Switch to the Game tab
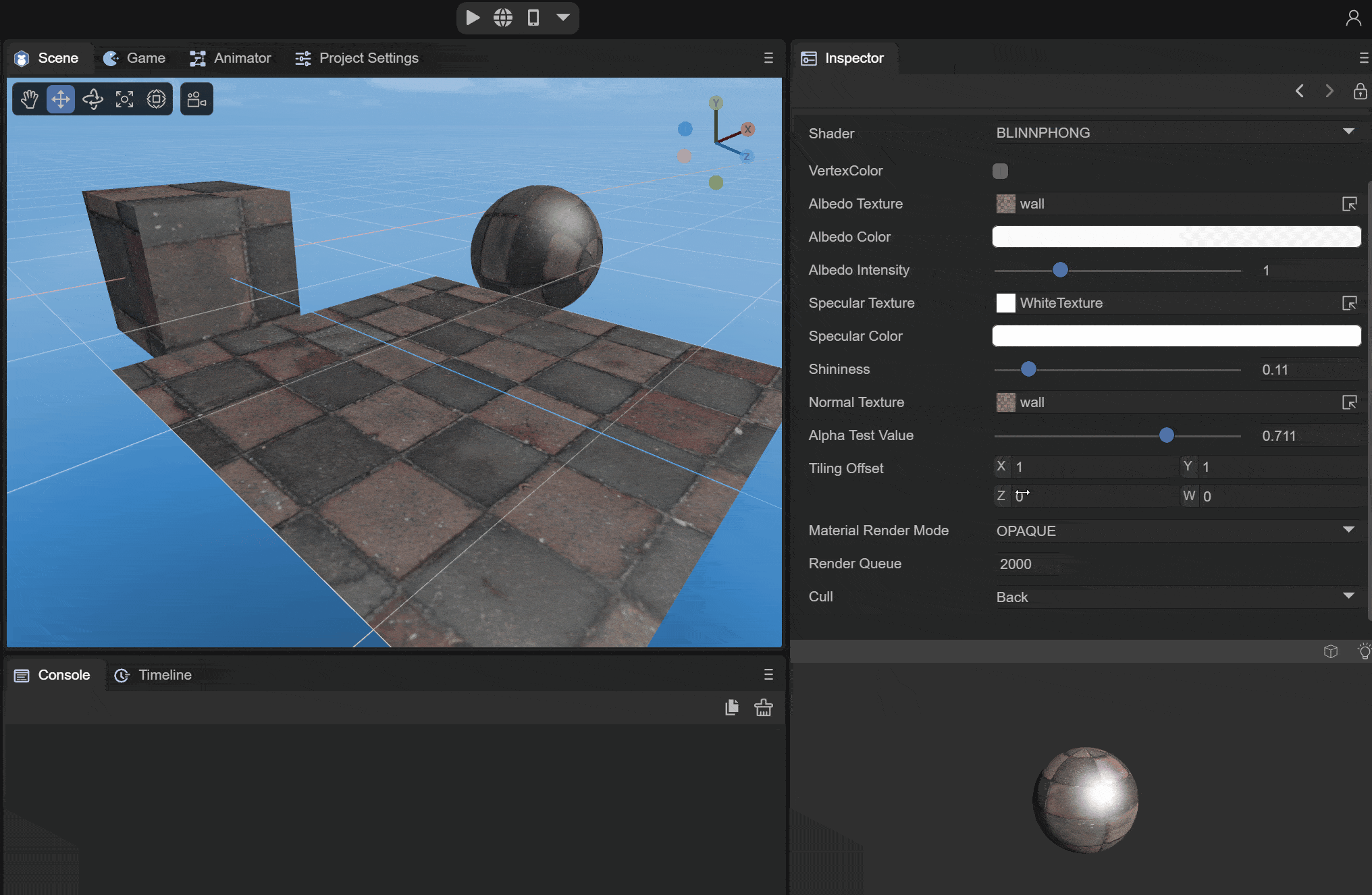The image size is (1372, 895). 134,58
